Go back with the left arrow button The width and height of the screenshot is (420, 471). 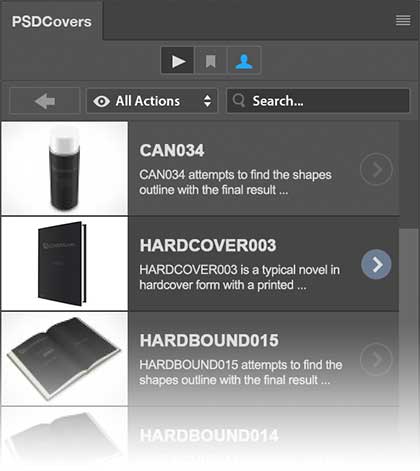click(45, 101)
